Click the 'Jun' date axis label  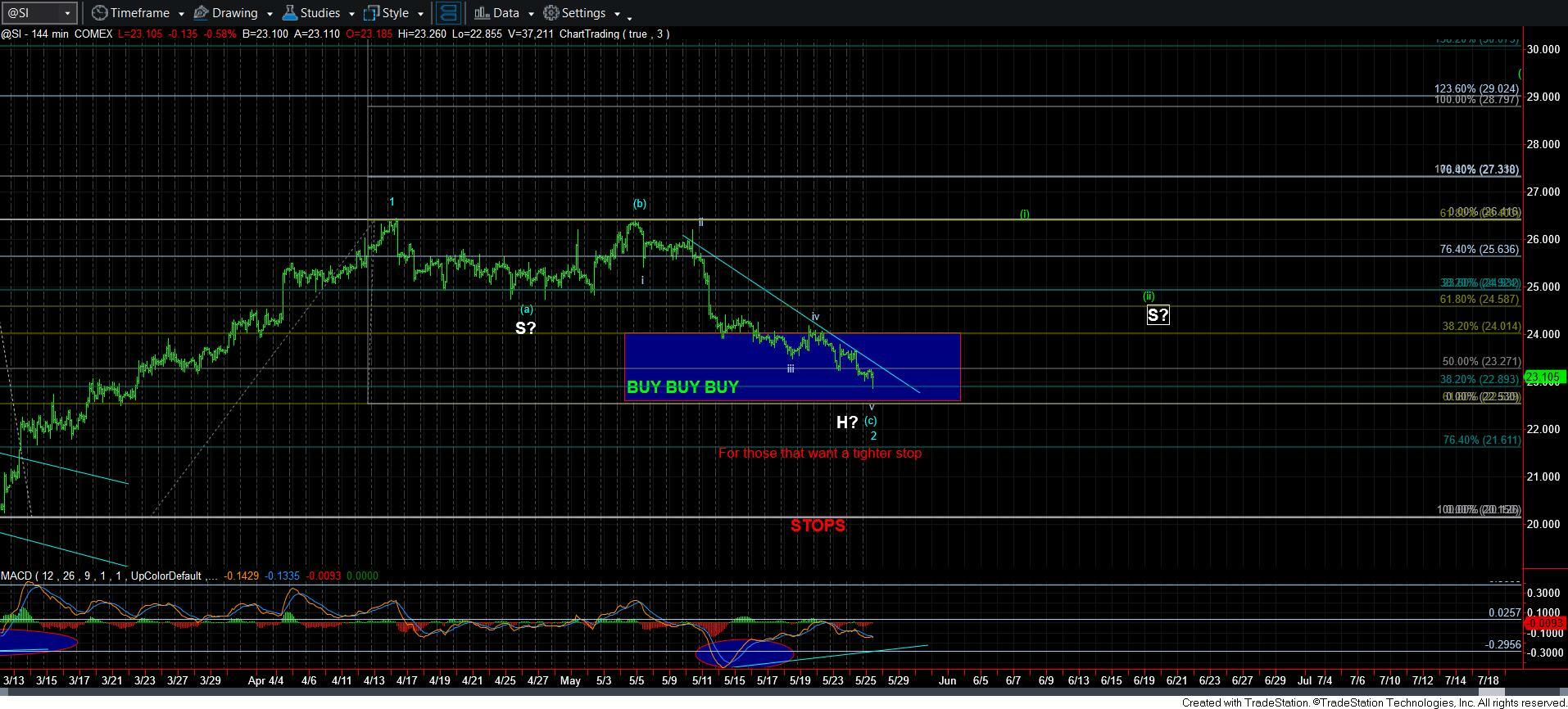(947, 680)
